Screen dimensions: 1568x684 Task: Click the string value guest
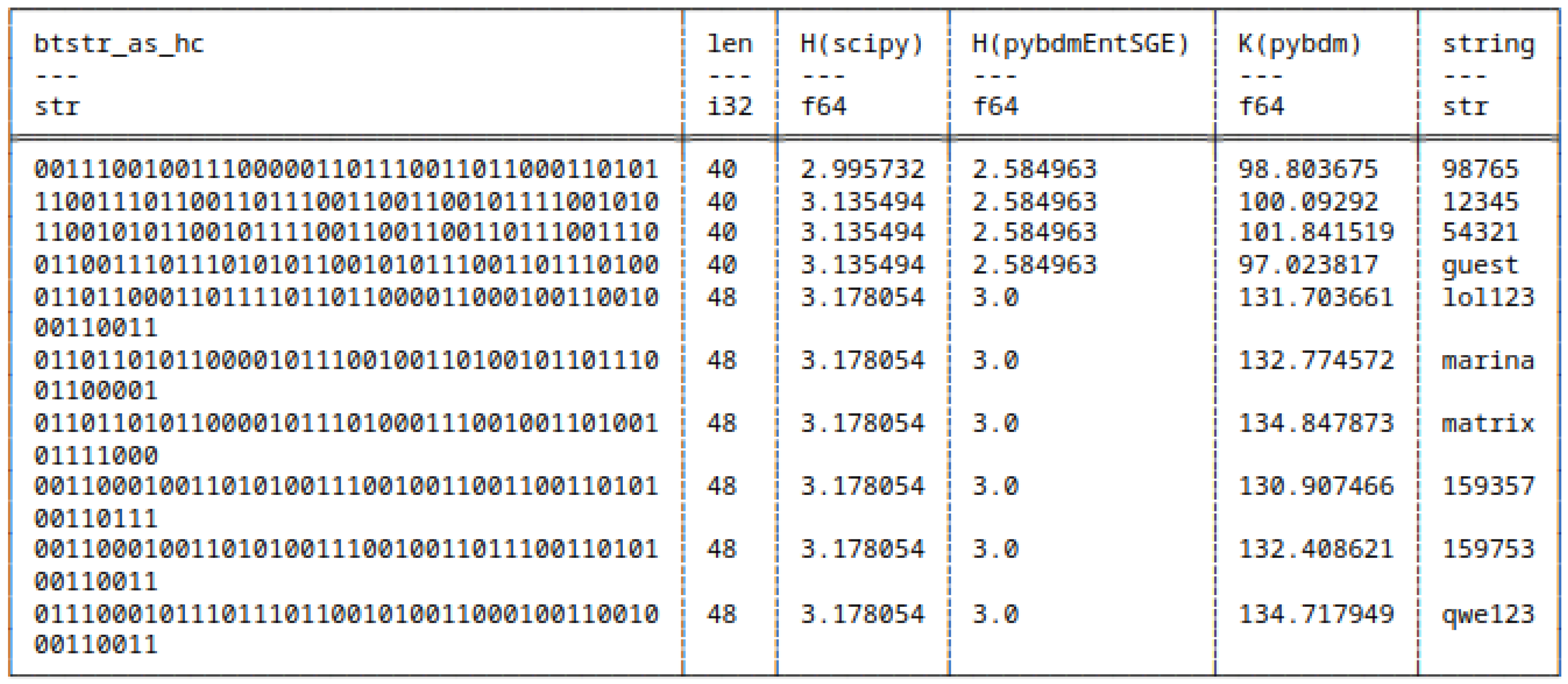(x=1480, y=265)
